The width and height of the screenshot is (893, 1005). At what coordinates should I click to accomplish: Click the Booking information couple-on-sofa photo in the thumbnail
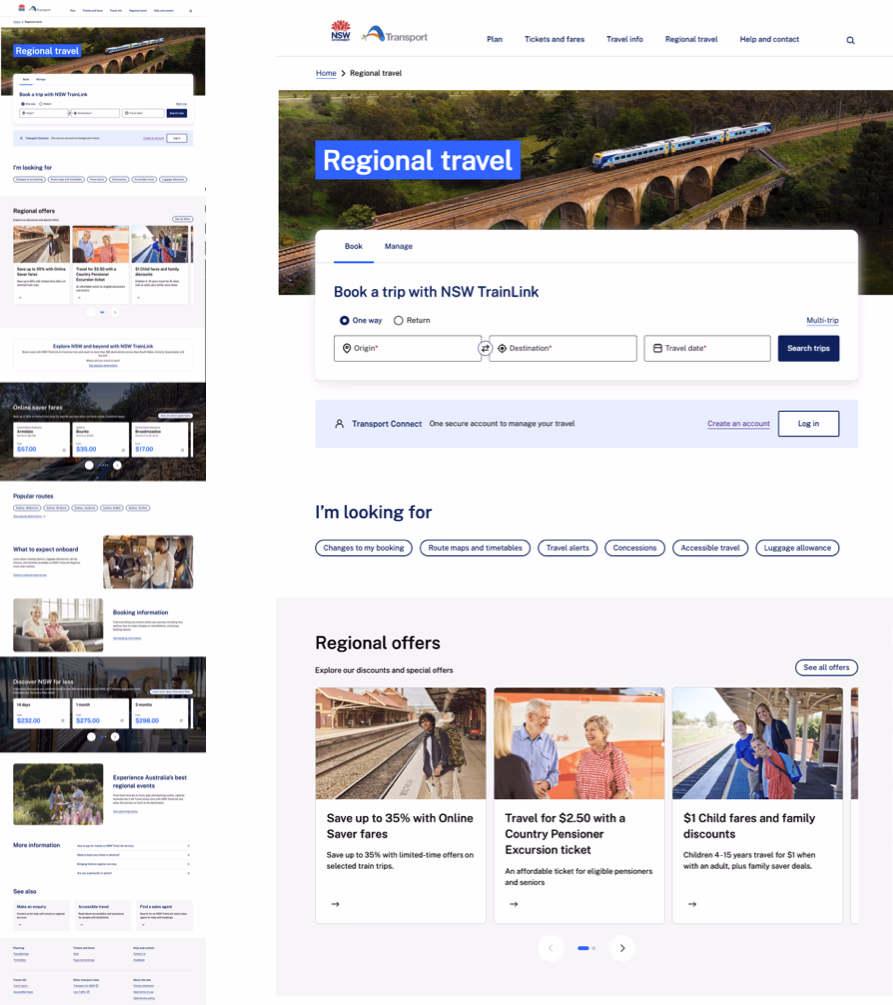coord(58,625)
